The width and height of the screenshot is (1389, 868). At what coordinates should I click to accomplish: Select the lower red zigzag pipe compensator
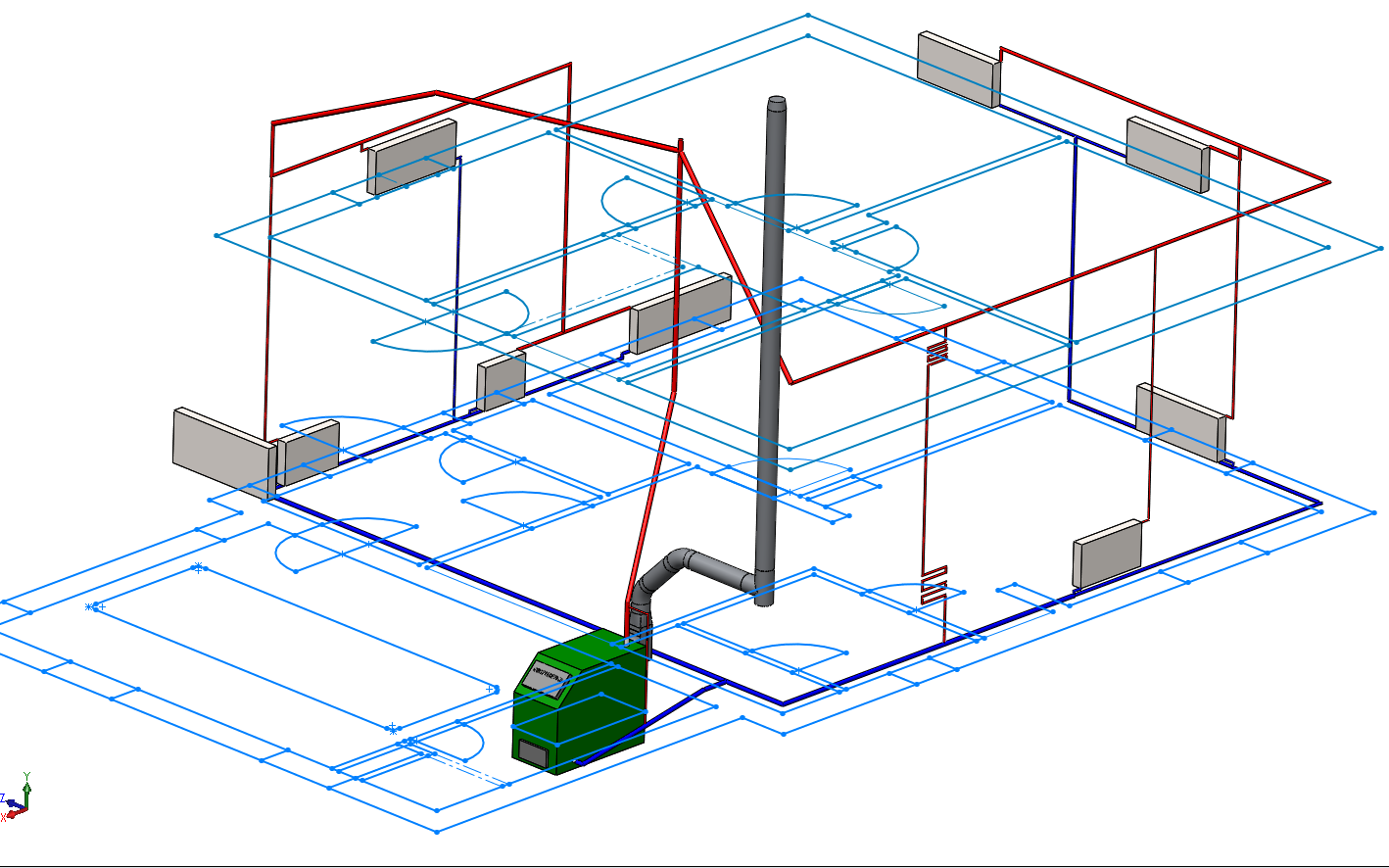point(934,586)
